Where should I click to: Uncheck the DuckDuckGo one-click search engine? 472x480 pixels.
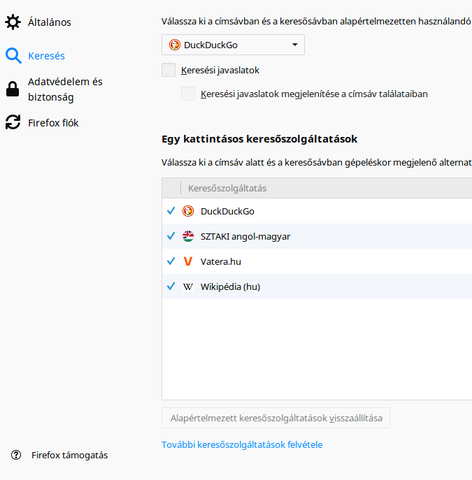point(171,211)
